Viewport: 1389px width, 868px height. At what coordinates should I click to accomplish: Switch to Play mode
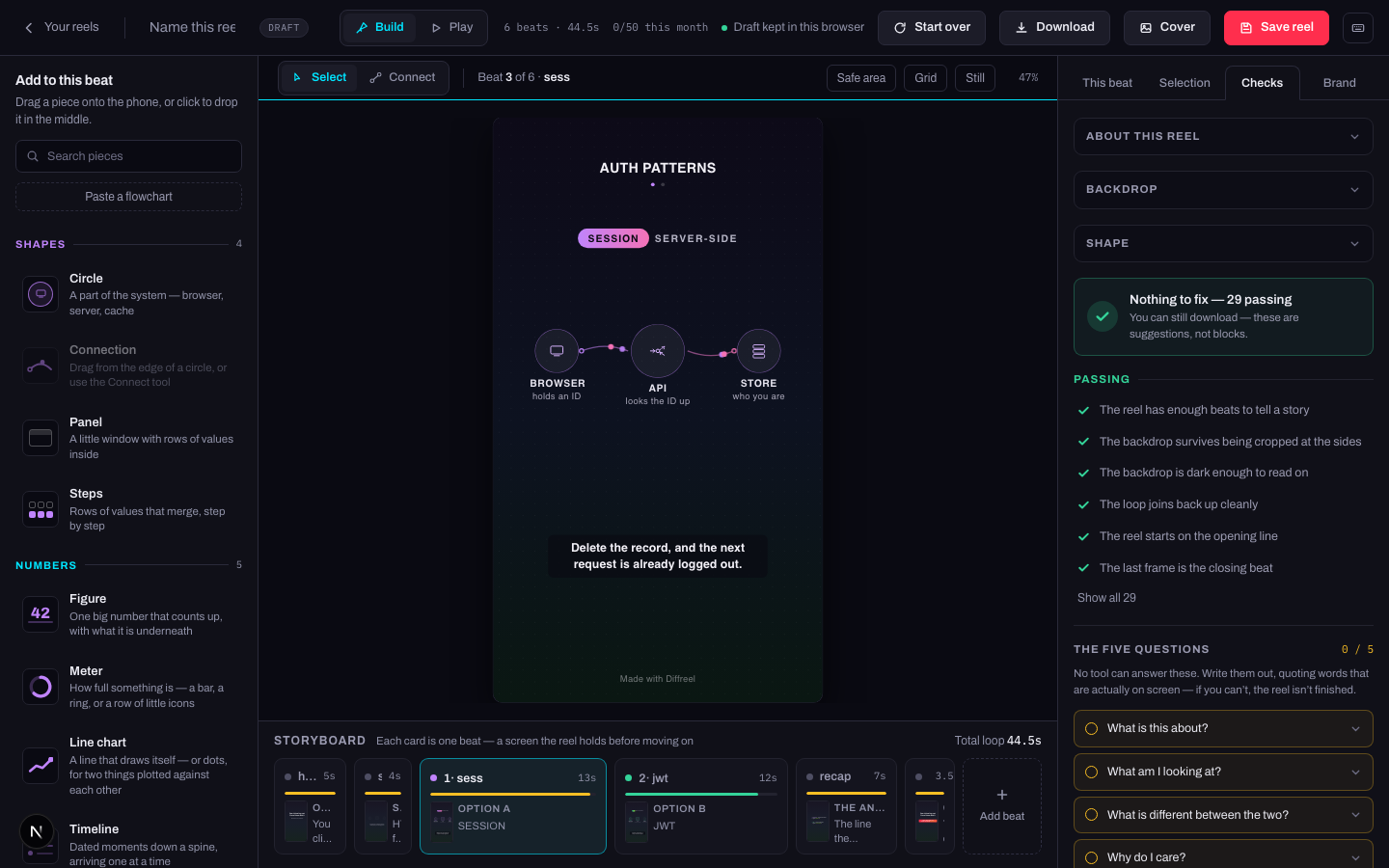tap(451, 28)
